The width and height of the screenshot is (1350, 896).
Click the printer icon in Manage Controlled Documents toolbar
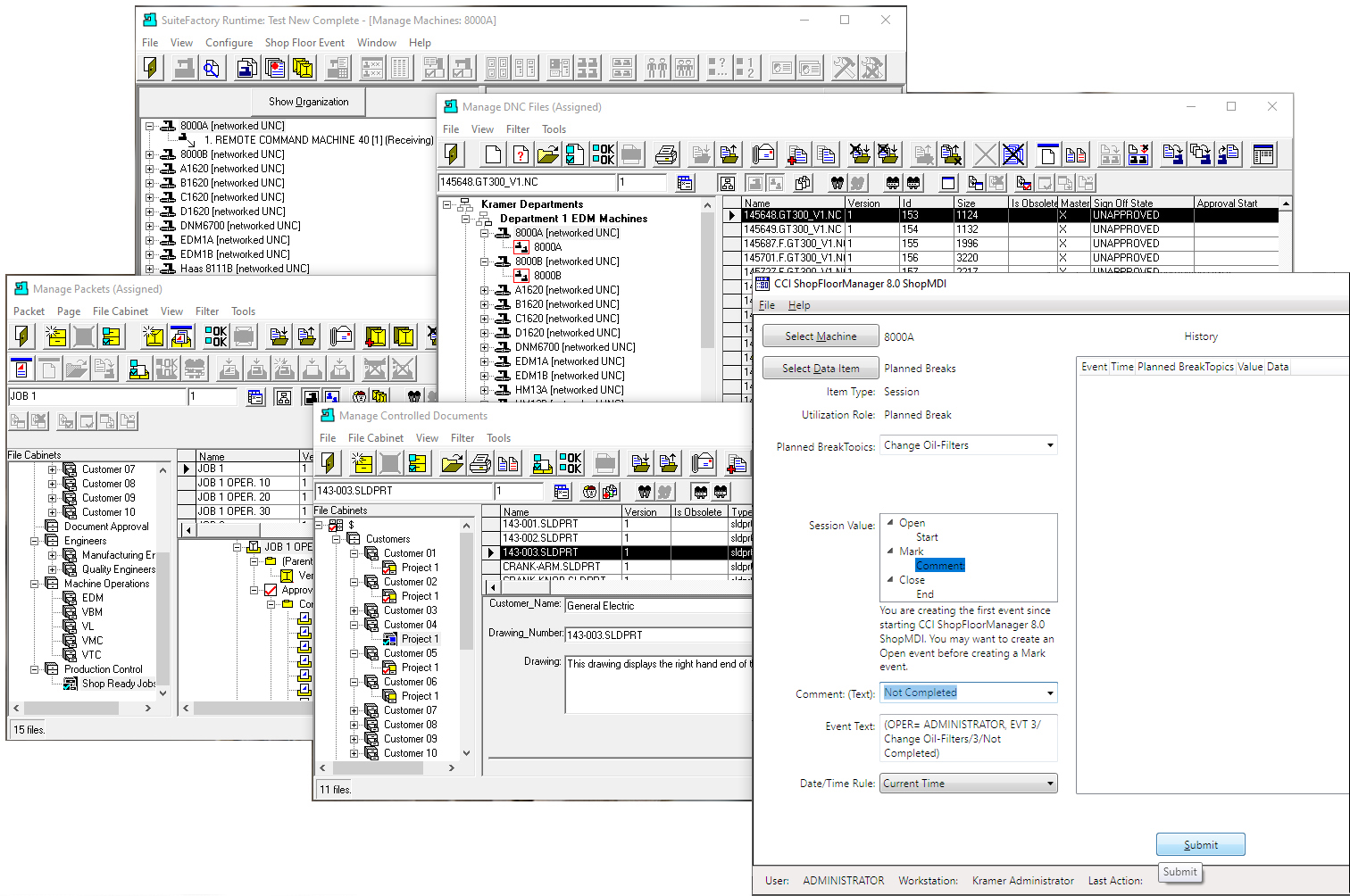480,463
